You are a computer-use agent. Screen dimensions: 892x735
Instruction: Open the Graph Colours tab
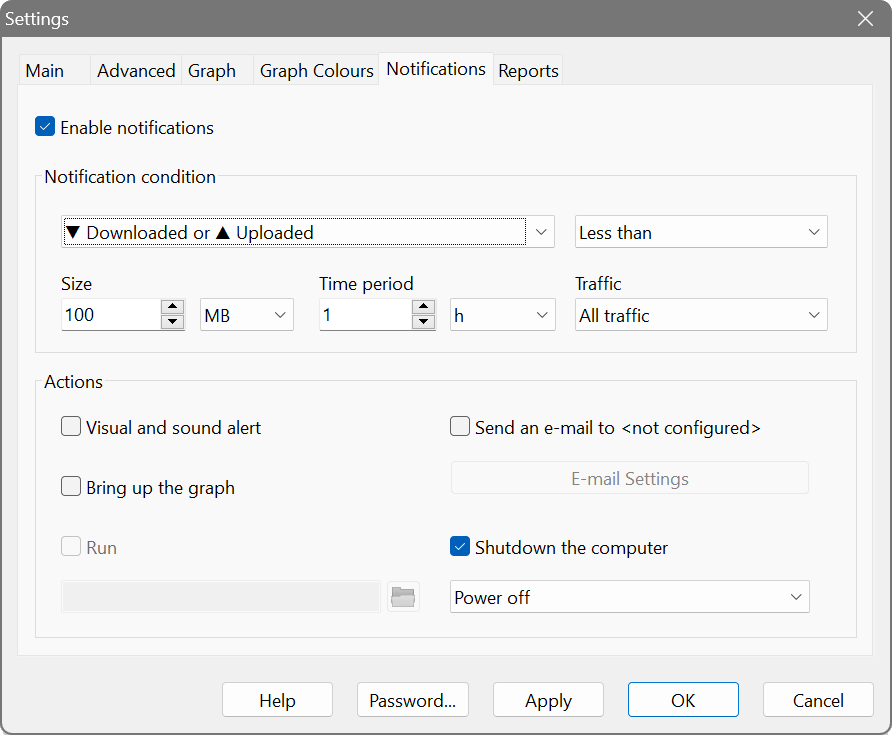[316, 71]
